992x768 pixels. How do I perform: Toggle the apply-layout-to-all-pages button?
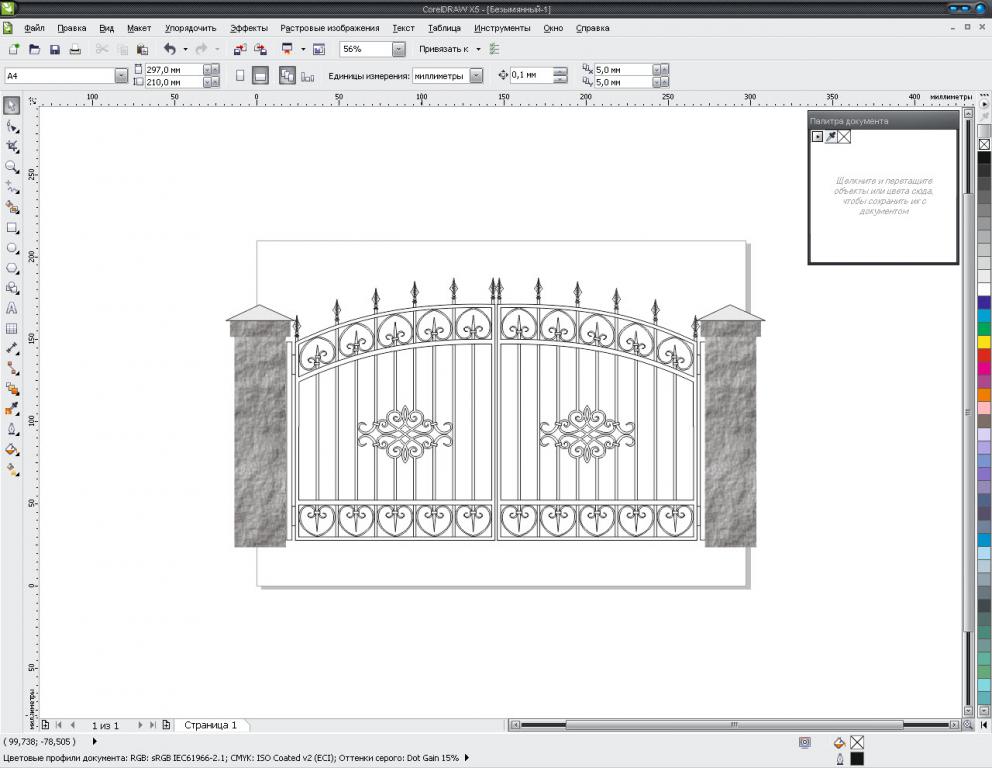pyautogui.click(x=287, y=75)
